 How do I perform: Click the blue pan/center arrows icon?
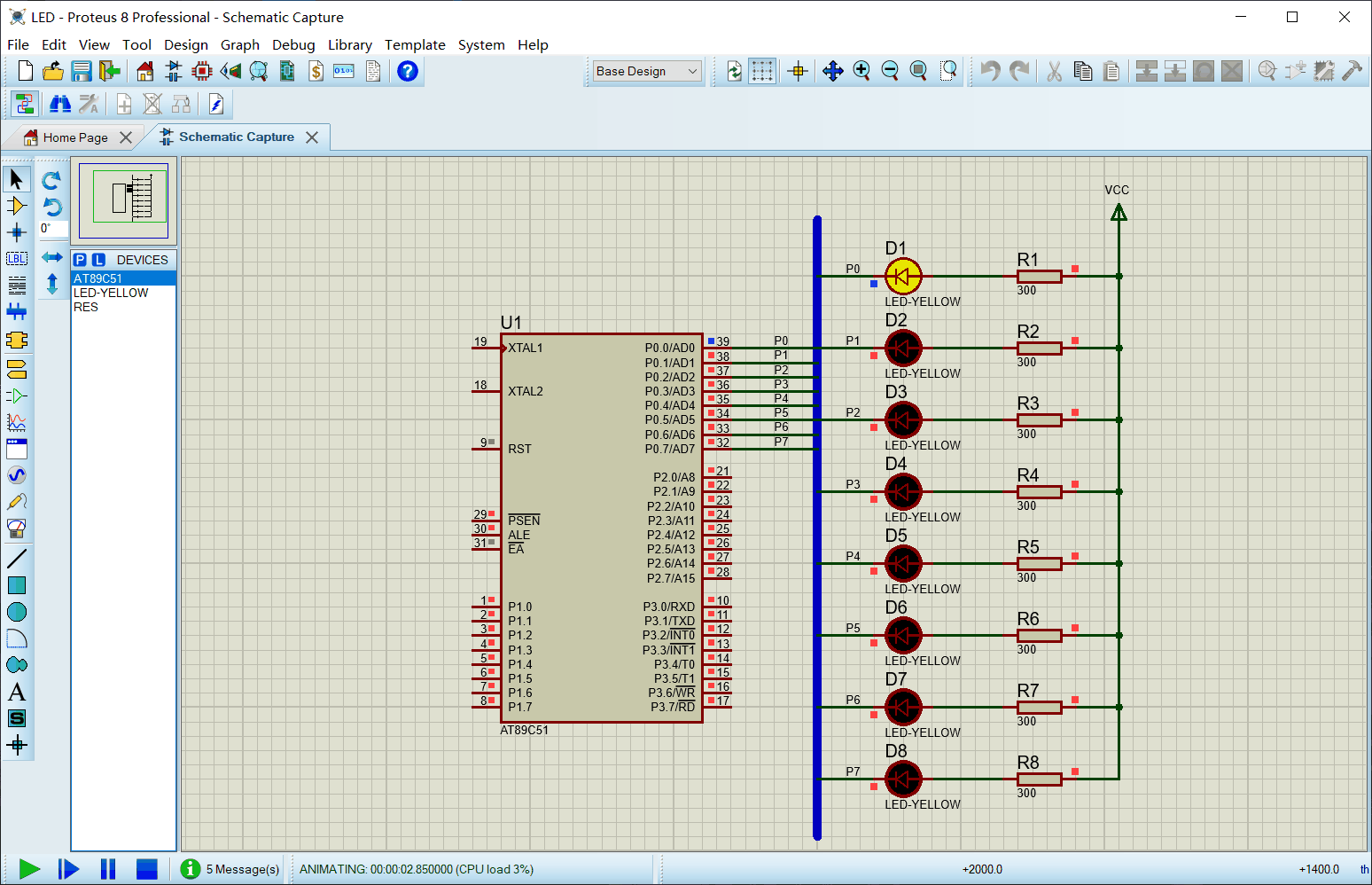[x=832, y=71]
